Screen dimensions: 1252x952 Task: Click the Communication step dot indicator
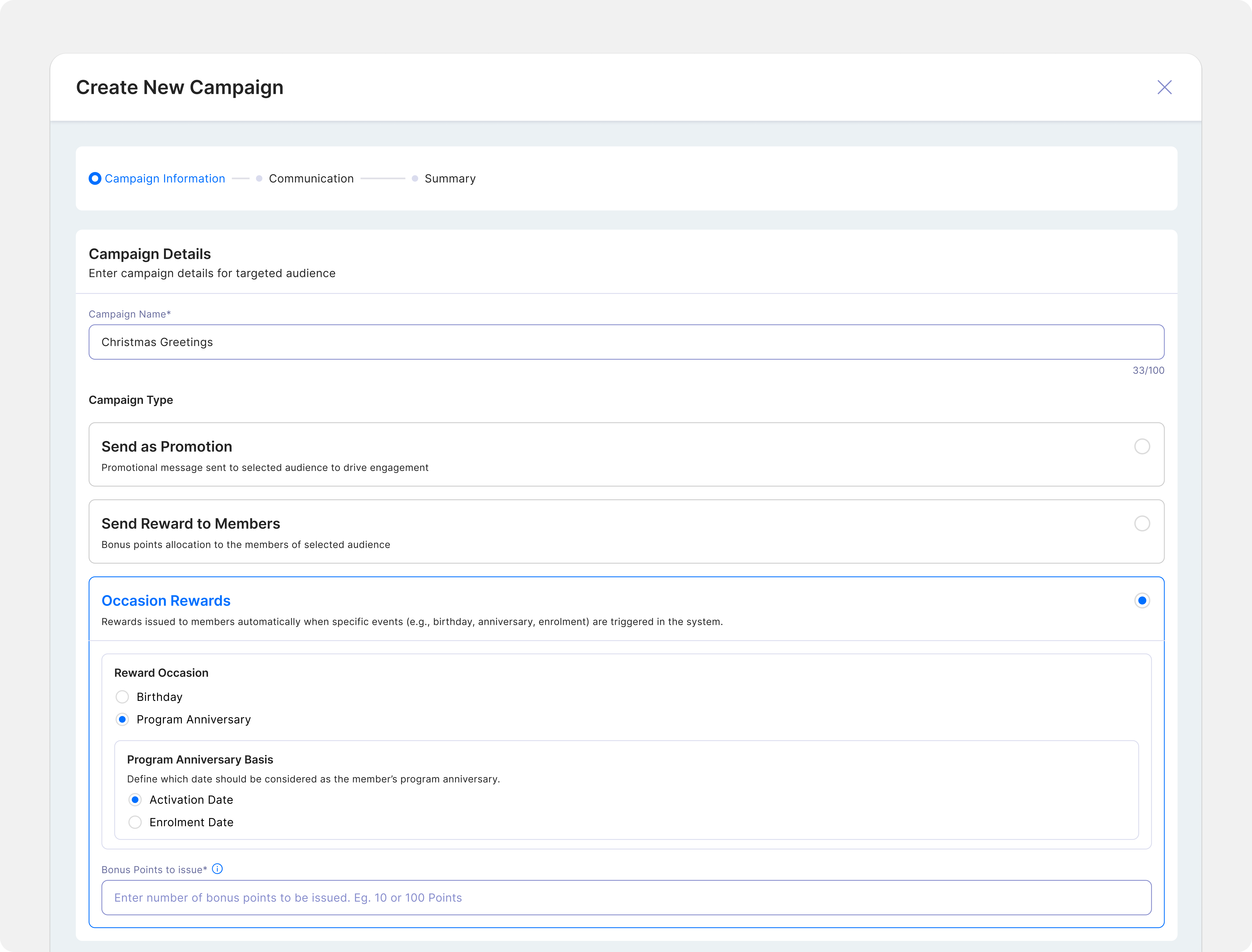pyautogui.click(x=259, y=179)
